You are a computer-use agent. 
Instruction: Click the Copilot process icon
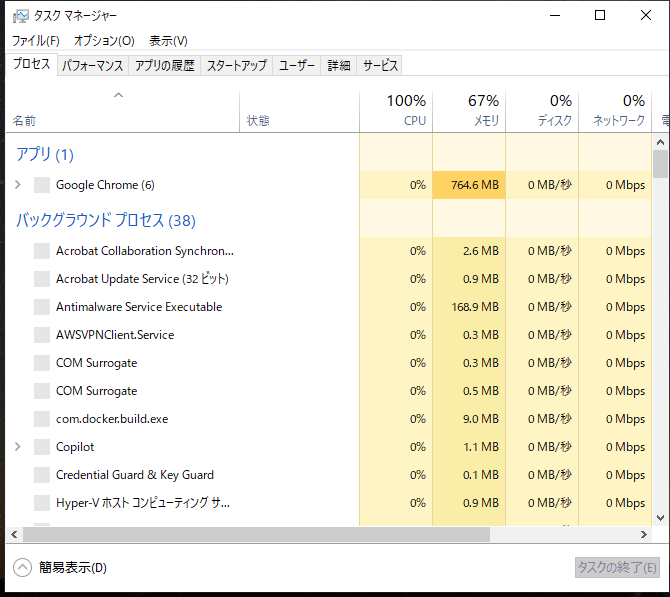point(41,447)
